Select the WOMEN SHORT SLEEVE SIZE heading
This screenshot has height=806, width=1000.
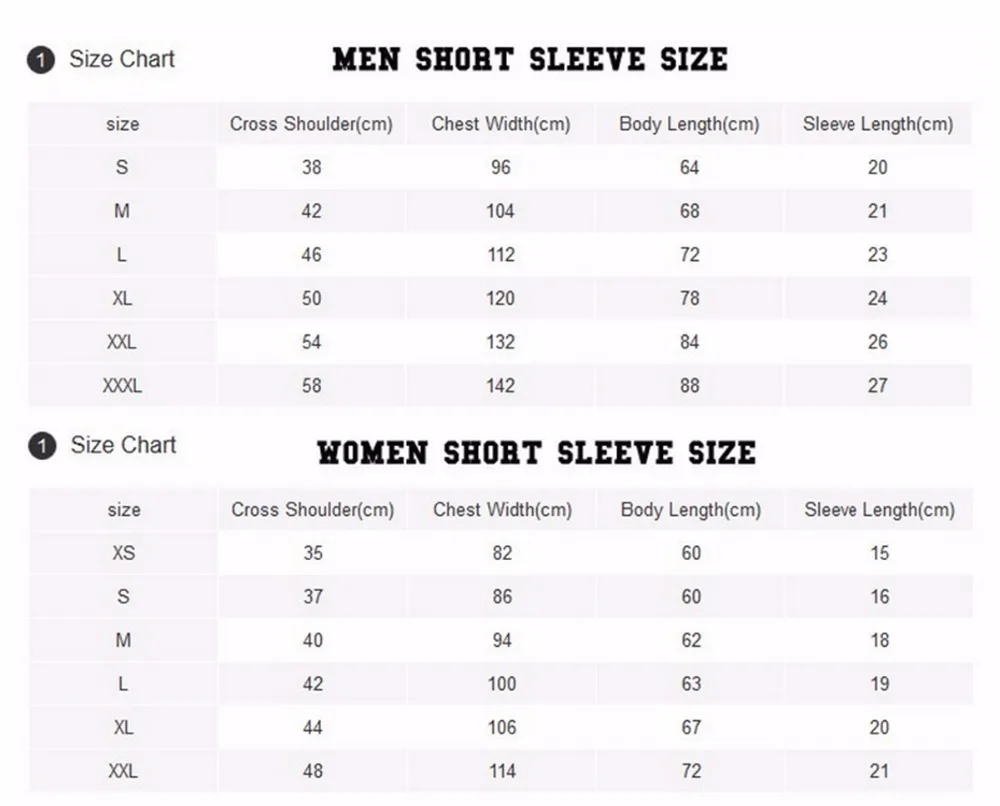click(x=536, y=453)
